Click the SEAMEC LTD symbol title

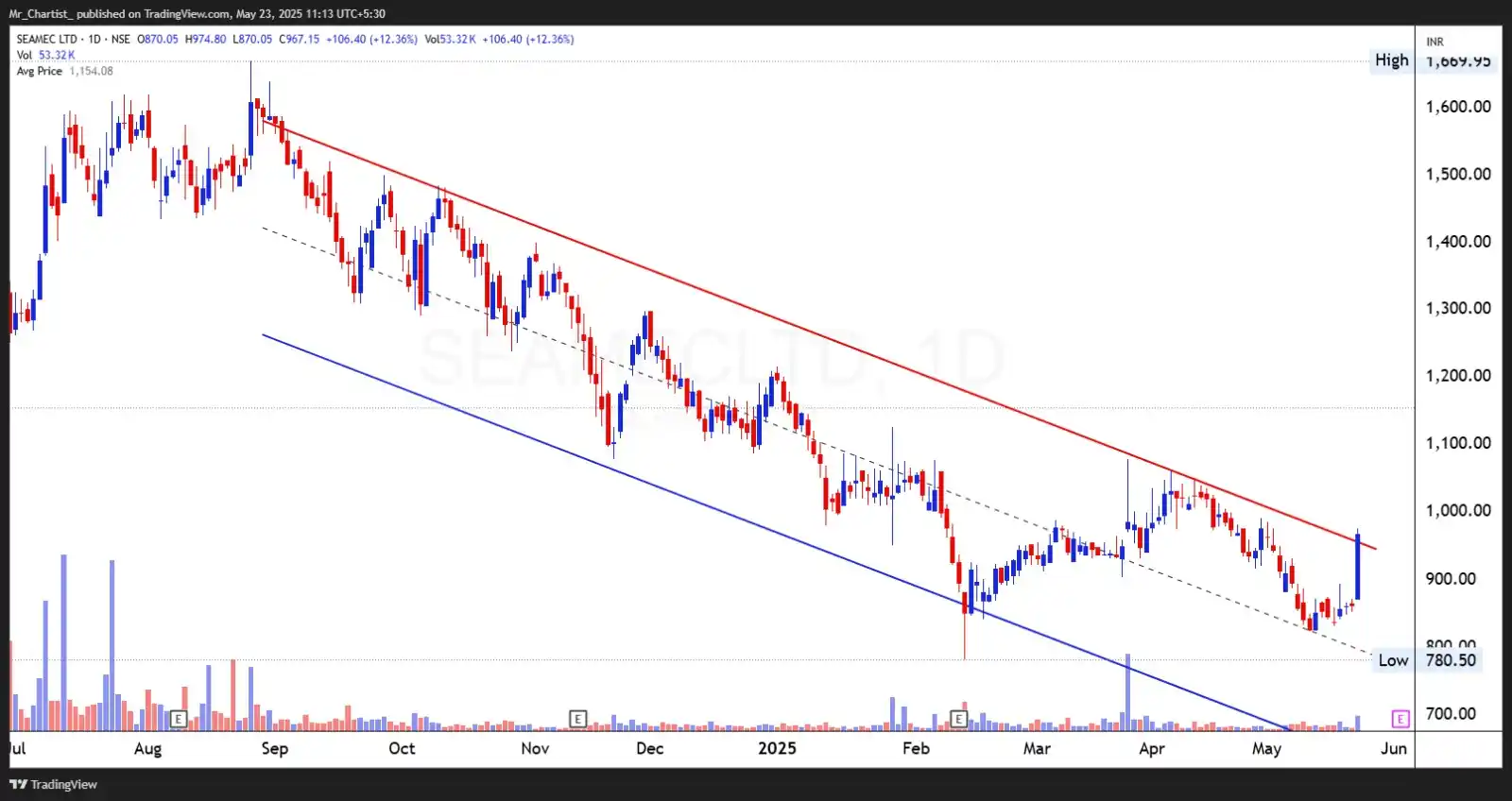coord(46,39)
